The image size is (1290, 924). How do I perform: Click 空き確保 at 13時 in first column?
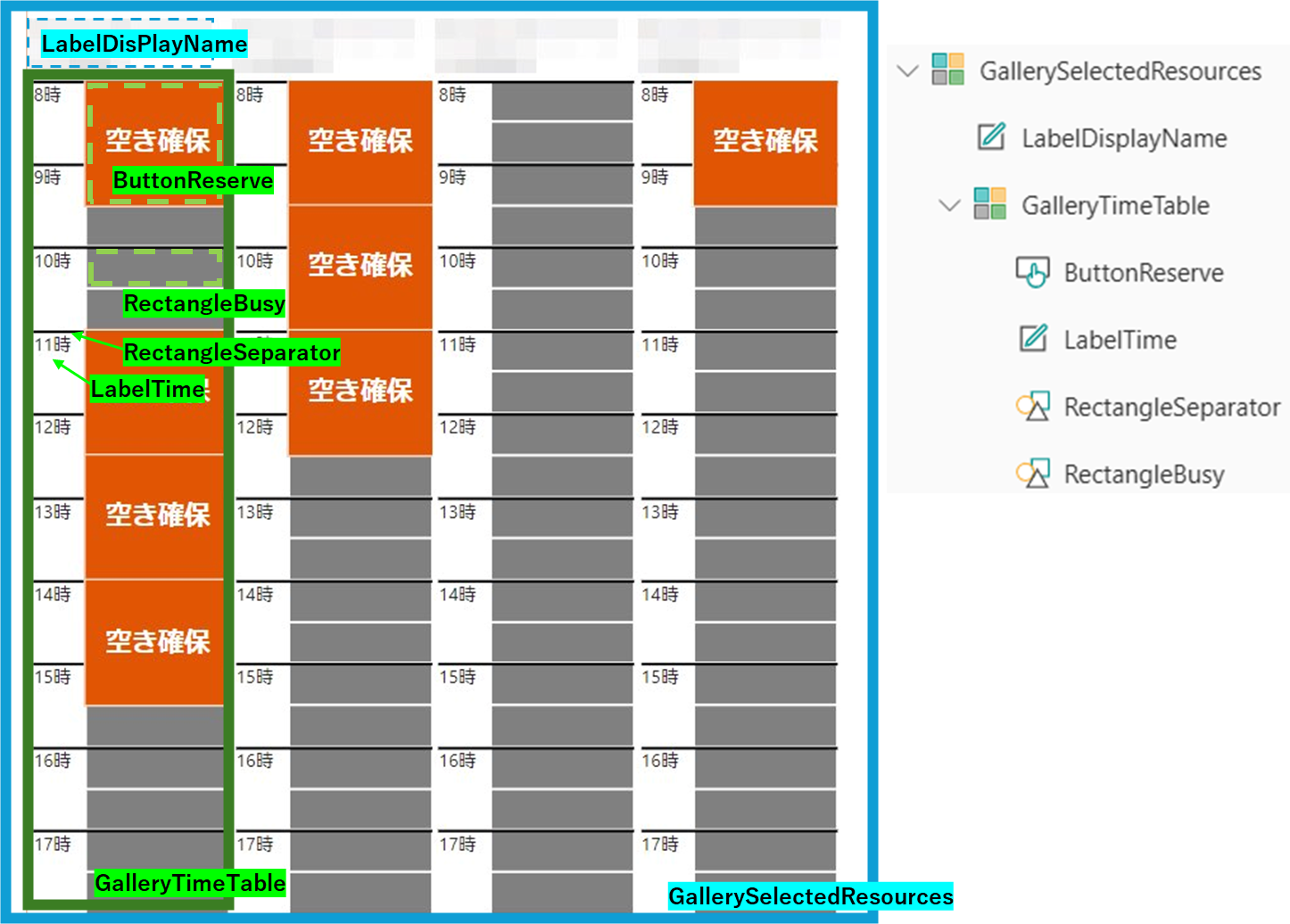[x=155, y=516]
